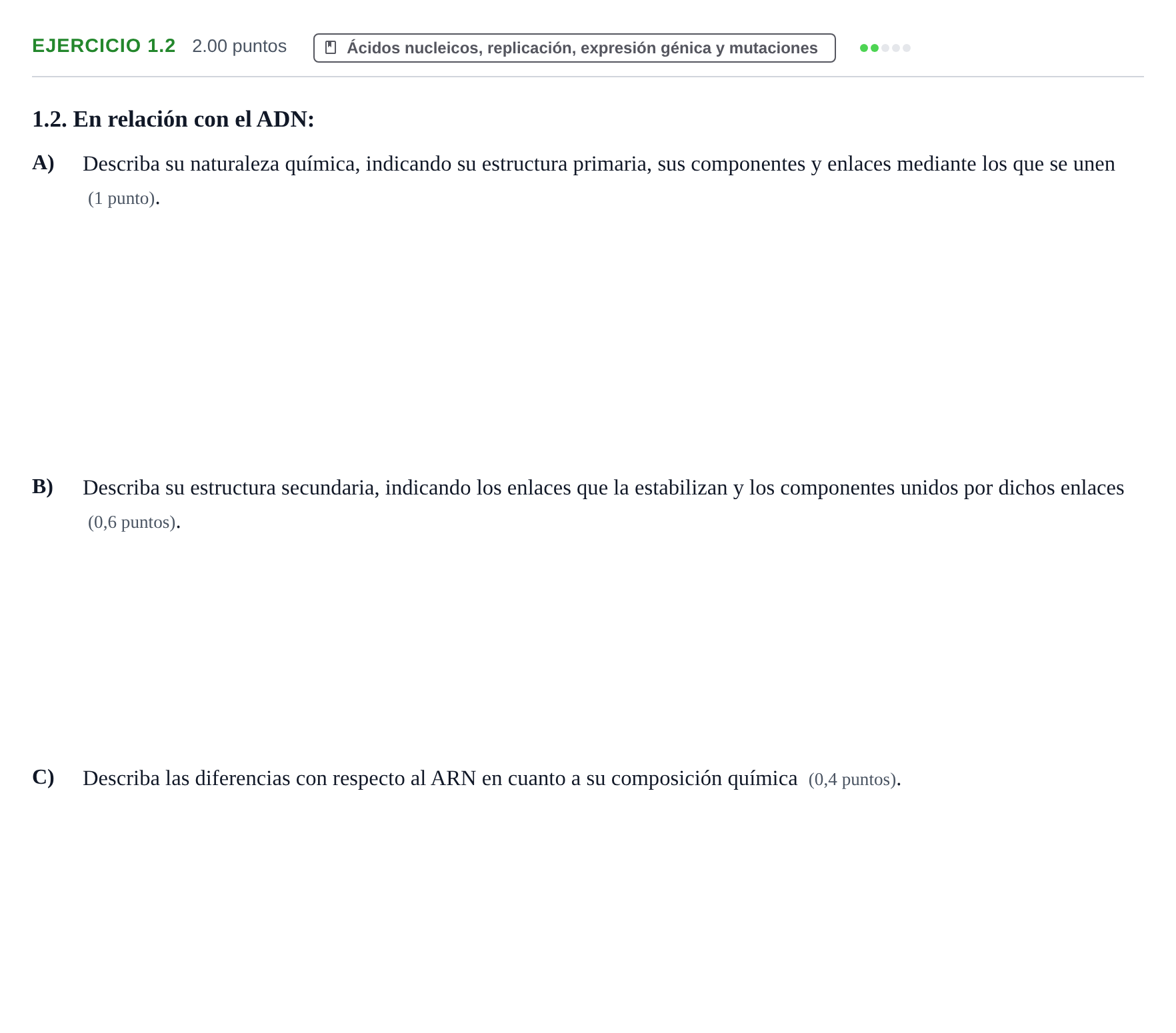Screen dimensions: 1176x1033
Task: Click the letter C) item marker
Action: 43,777
